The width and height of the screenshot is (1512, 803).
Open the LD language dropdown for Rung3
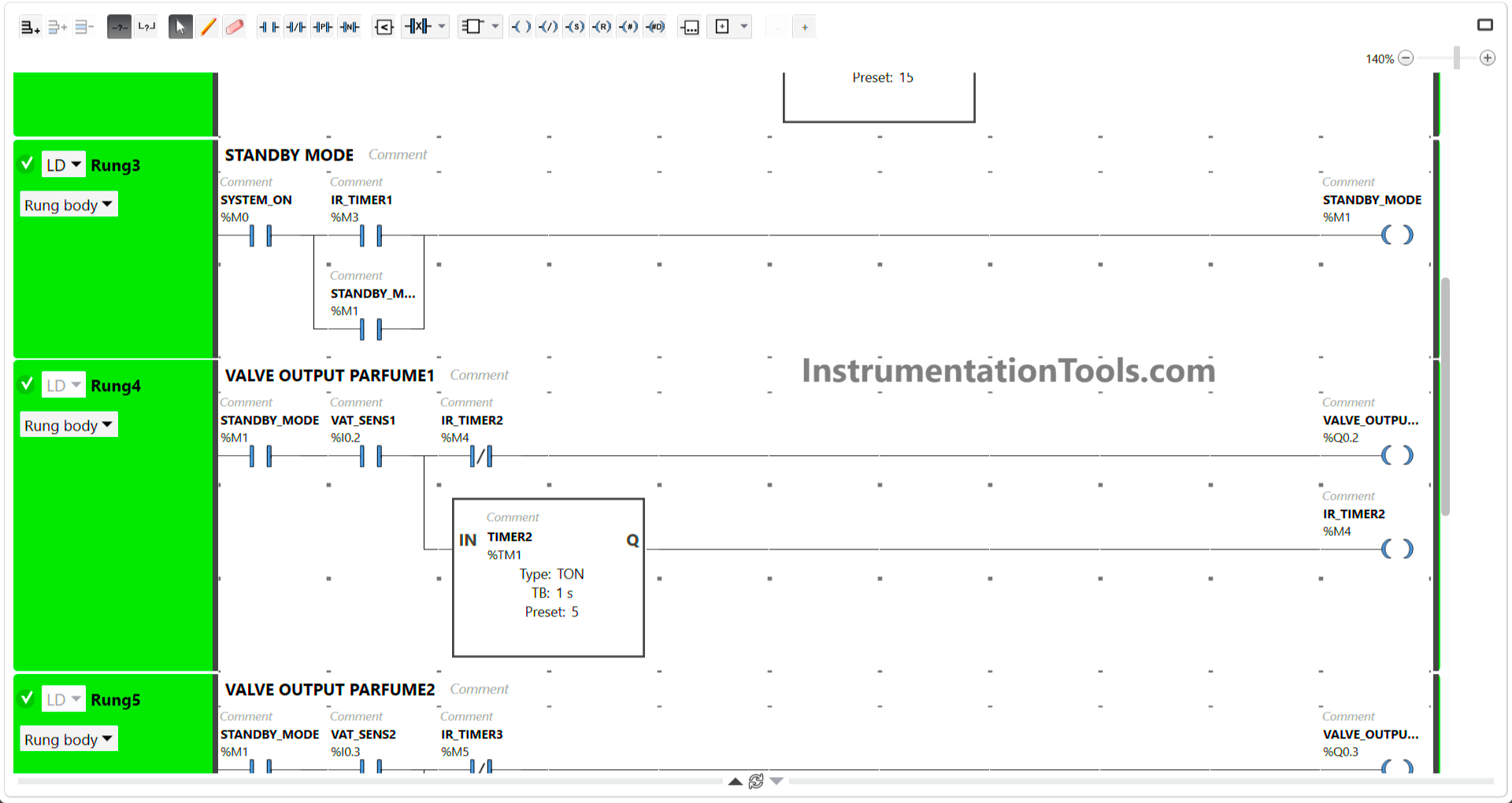[63, 165]
